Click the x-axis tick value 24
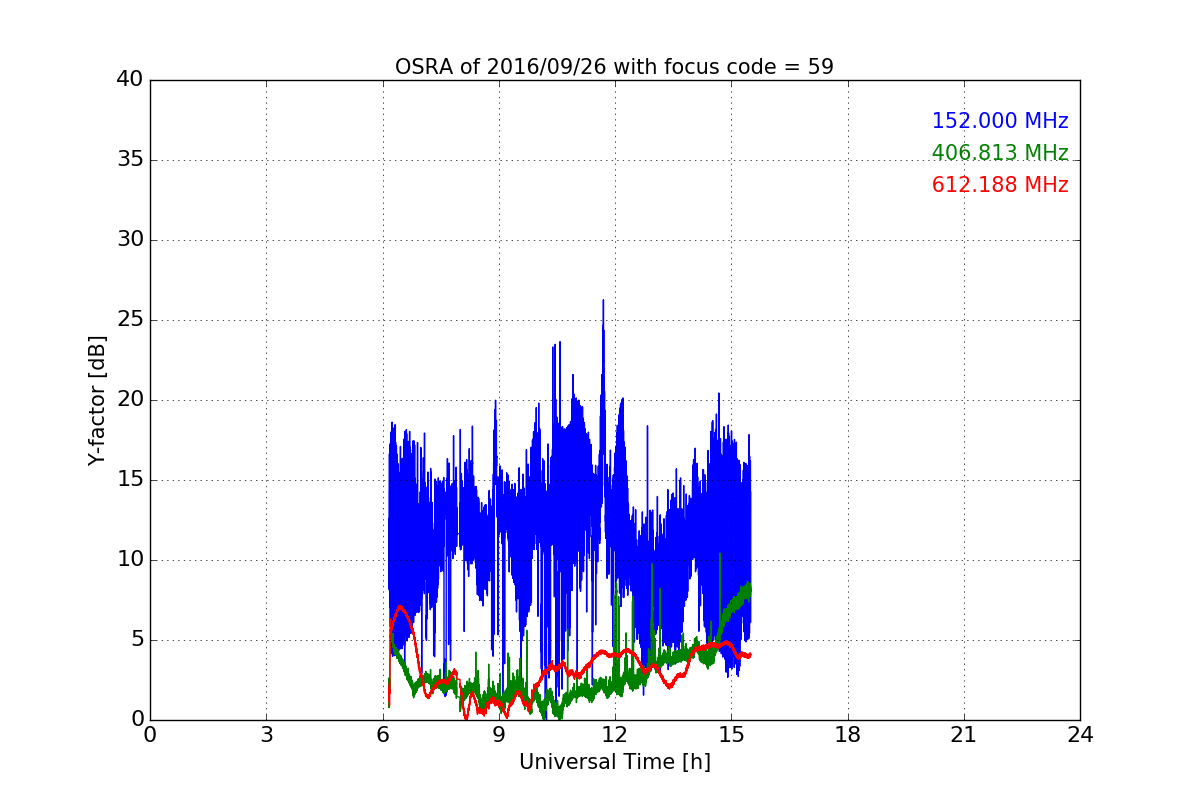This screenshot has height=800, width=1200. [x=1080, y=735]
